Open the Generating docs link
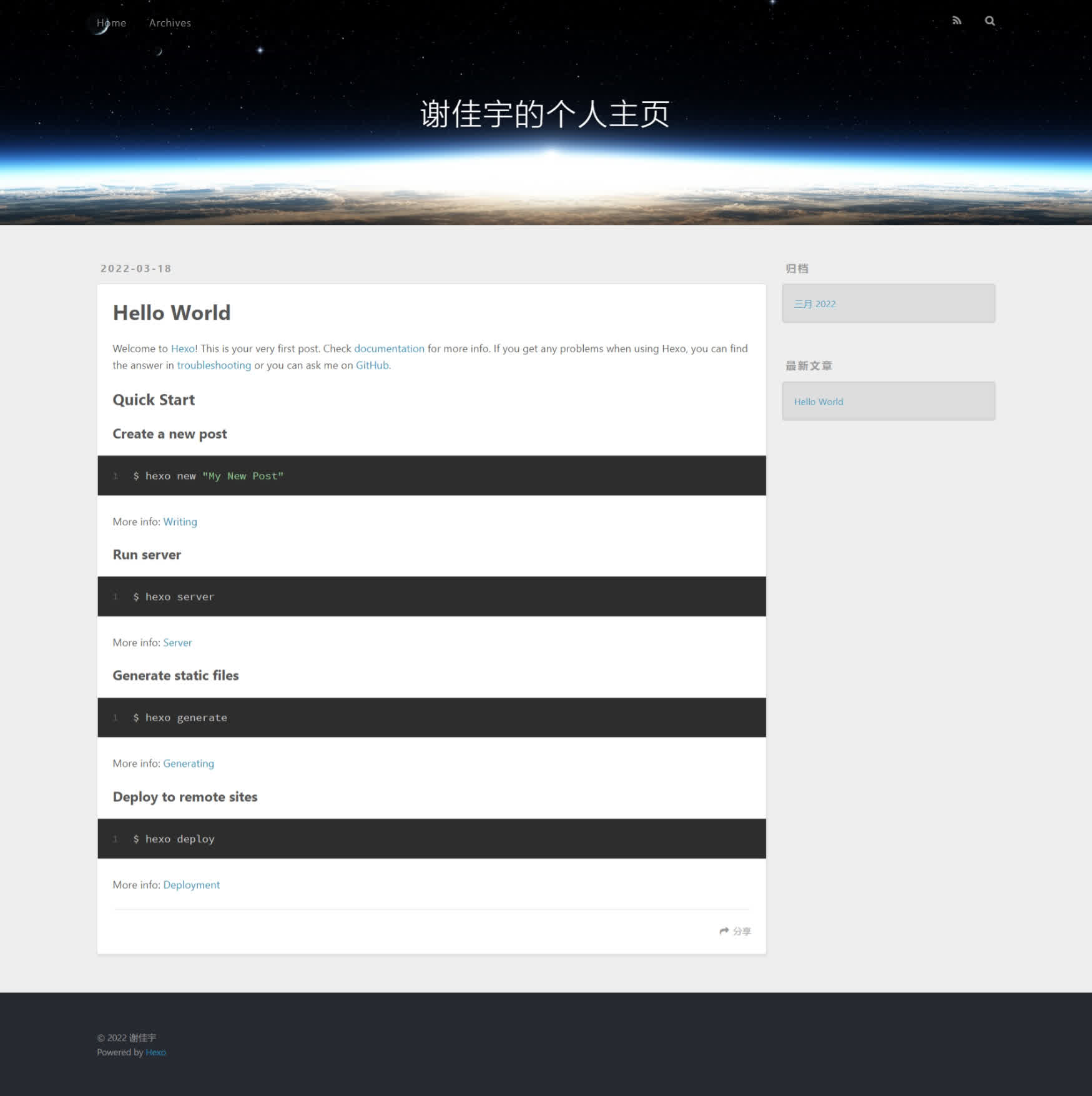1092x1096 pixels. tap(189, 763)
